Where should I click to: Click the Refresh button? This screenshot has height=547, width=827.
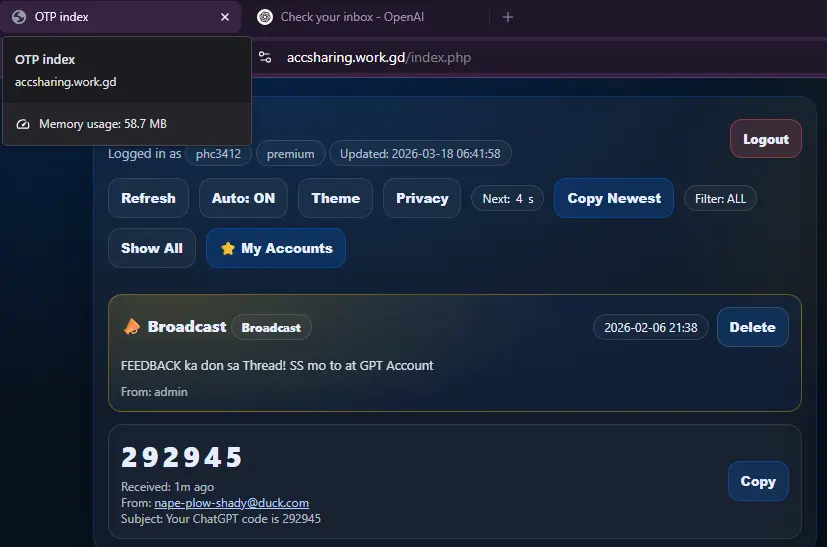pos(148,198)
